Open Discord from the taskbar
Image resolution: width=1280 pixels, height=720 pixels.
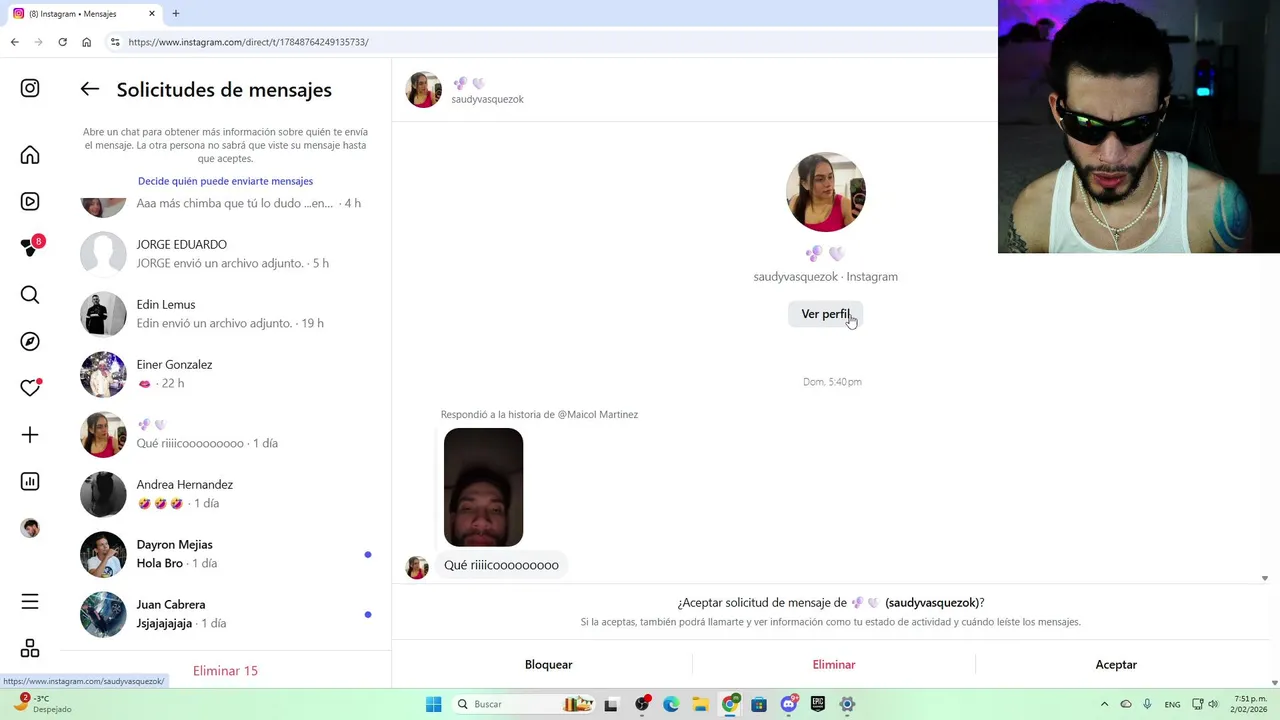(789, 704)
